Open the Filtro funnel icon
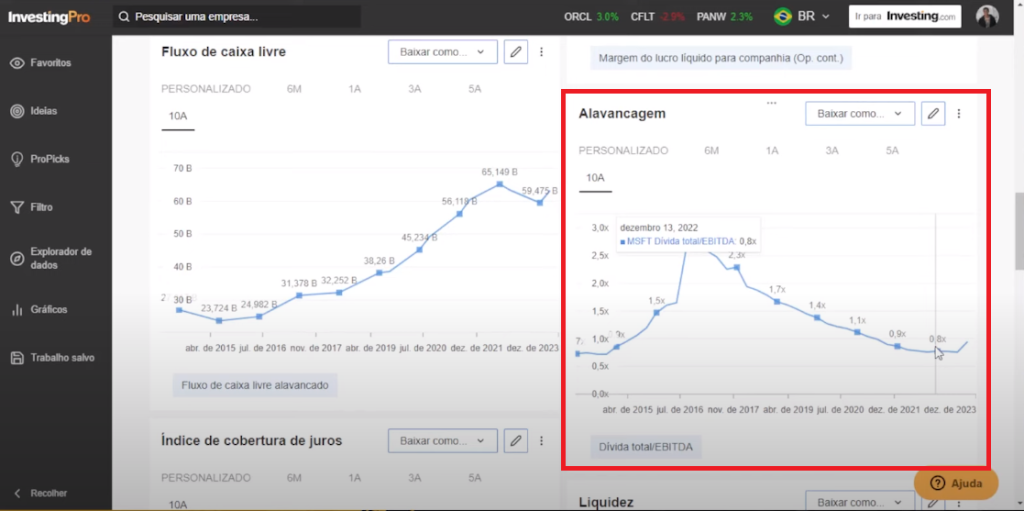Viewport: 1024px width, 511px height. pyautogui.click(x=17, y=207)
